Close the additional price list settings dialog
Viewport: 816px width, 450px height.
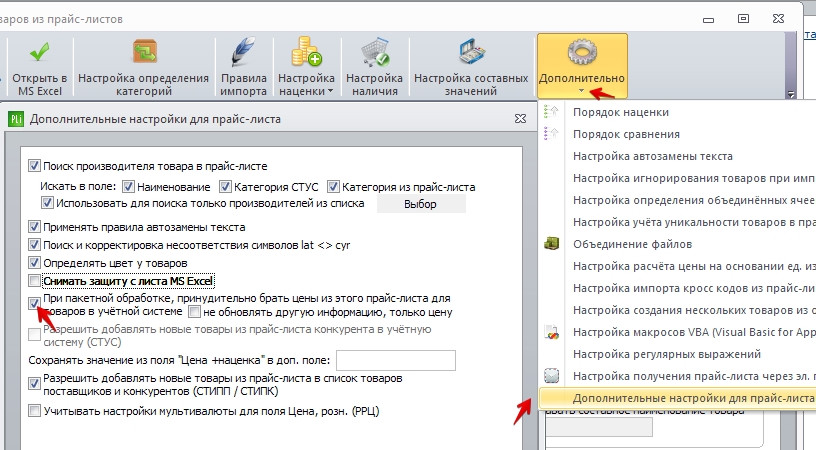pyautogui.click(x=520, y=119)
